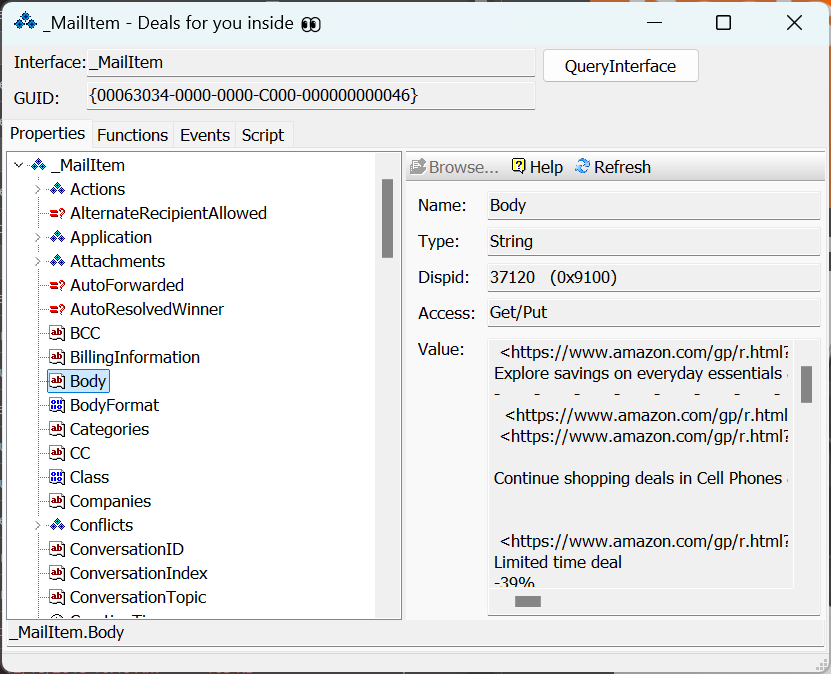Click the Class enum icon
The image size is (831, 674).
pyautogui.click(x=57, y=477)
